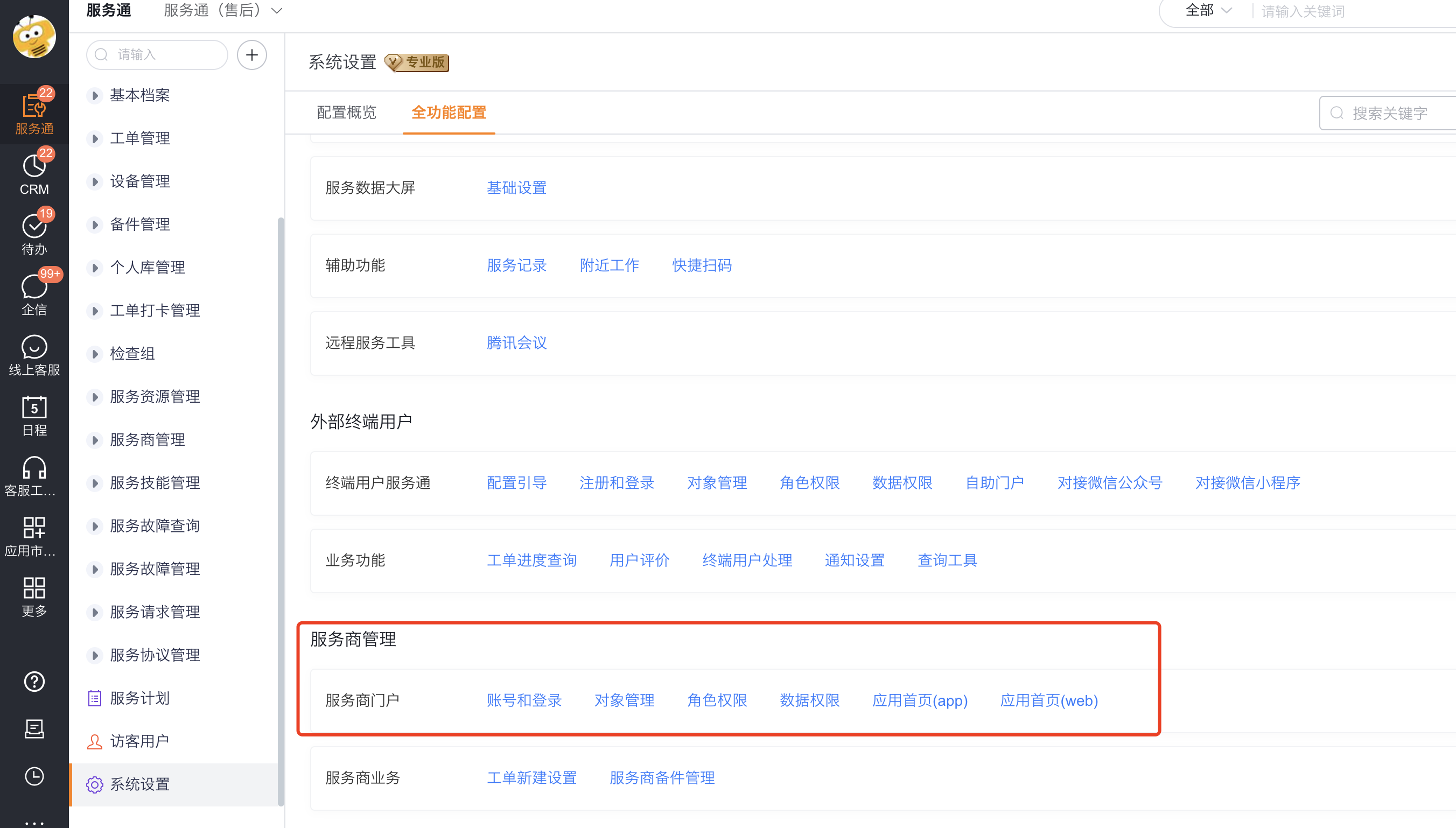Open the 待办 to-do icon
This screenshot has width=1456, height=828.
(x=34, y=234)
